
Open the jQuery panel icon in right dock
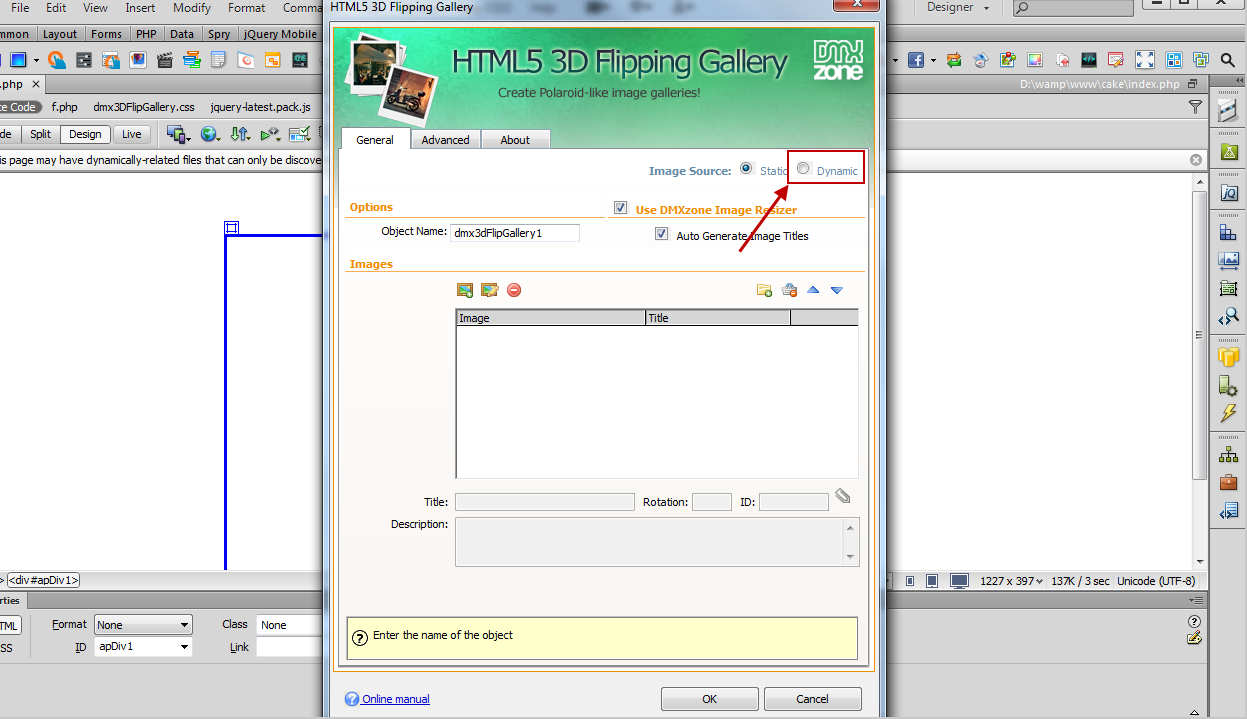click(1229, 192)
